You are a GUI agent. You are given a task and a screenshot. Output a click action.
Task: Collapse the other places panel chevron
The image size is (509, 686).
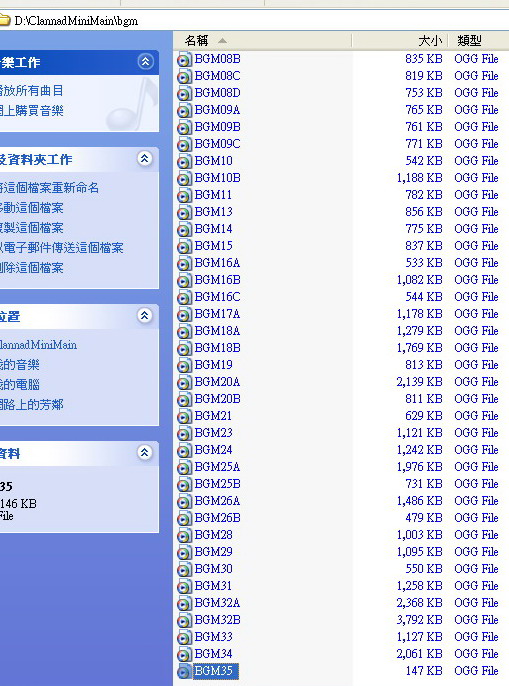145,315
